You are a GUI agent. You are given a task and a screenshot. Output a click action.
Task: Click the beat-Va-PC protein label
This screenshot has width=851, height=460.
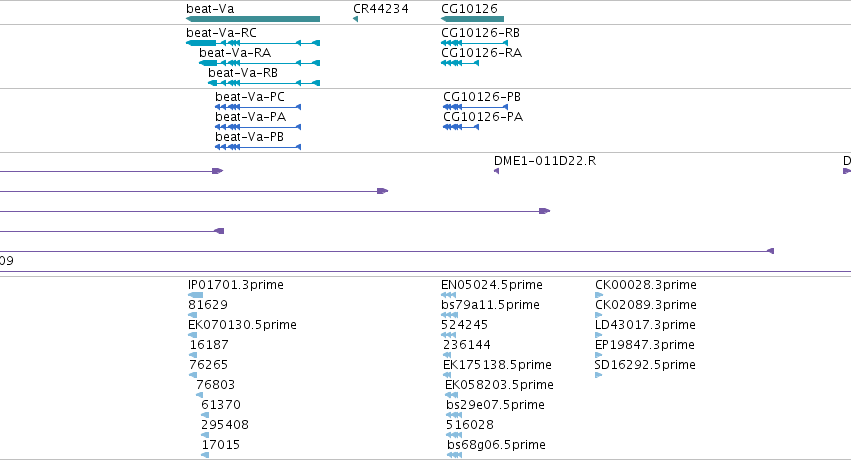[250, 97]
